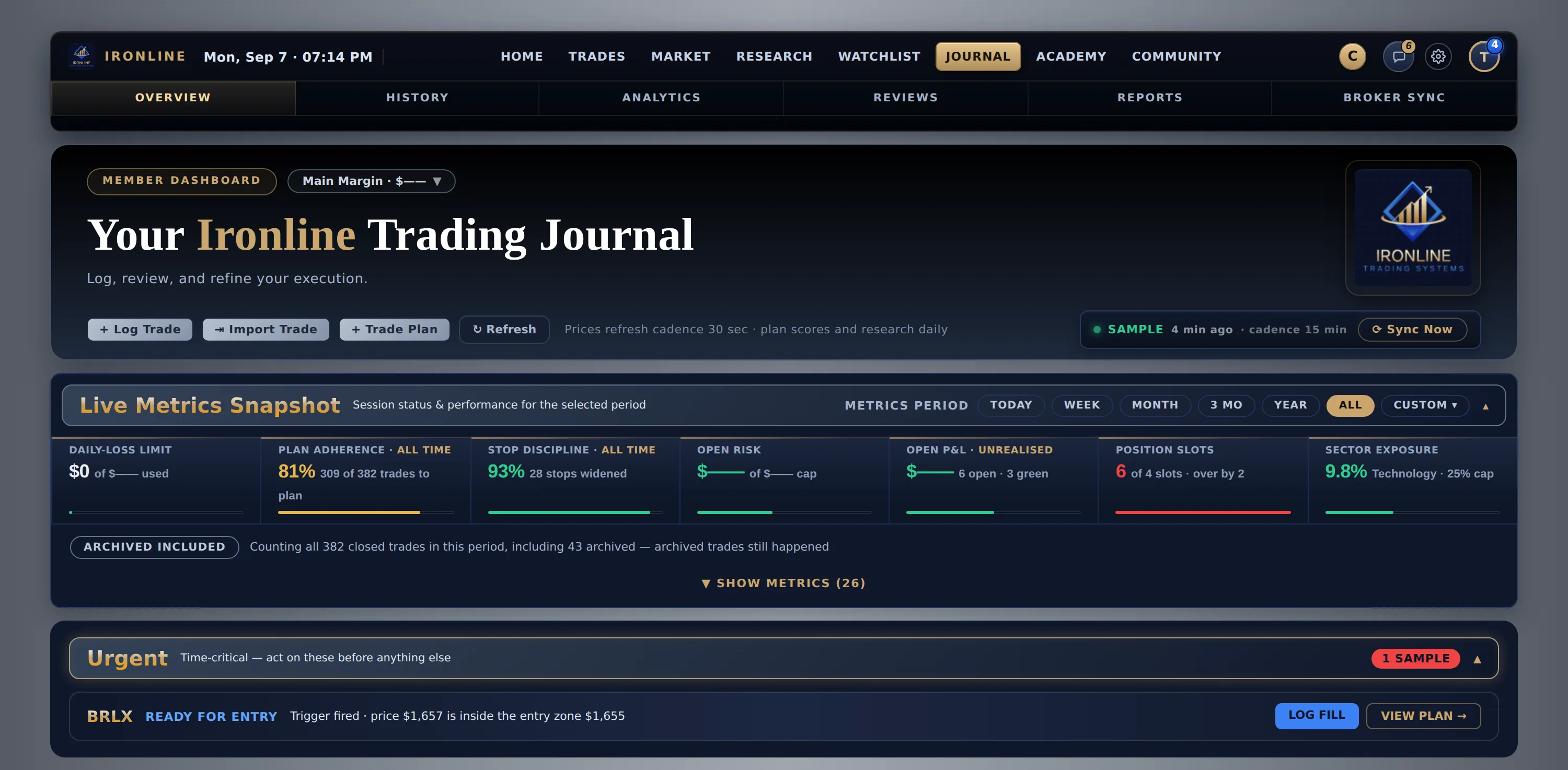Screen dimensions: 1568x770
Task: Click the Sector Exposure progress bar
Action: 1412,513
